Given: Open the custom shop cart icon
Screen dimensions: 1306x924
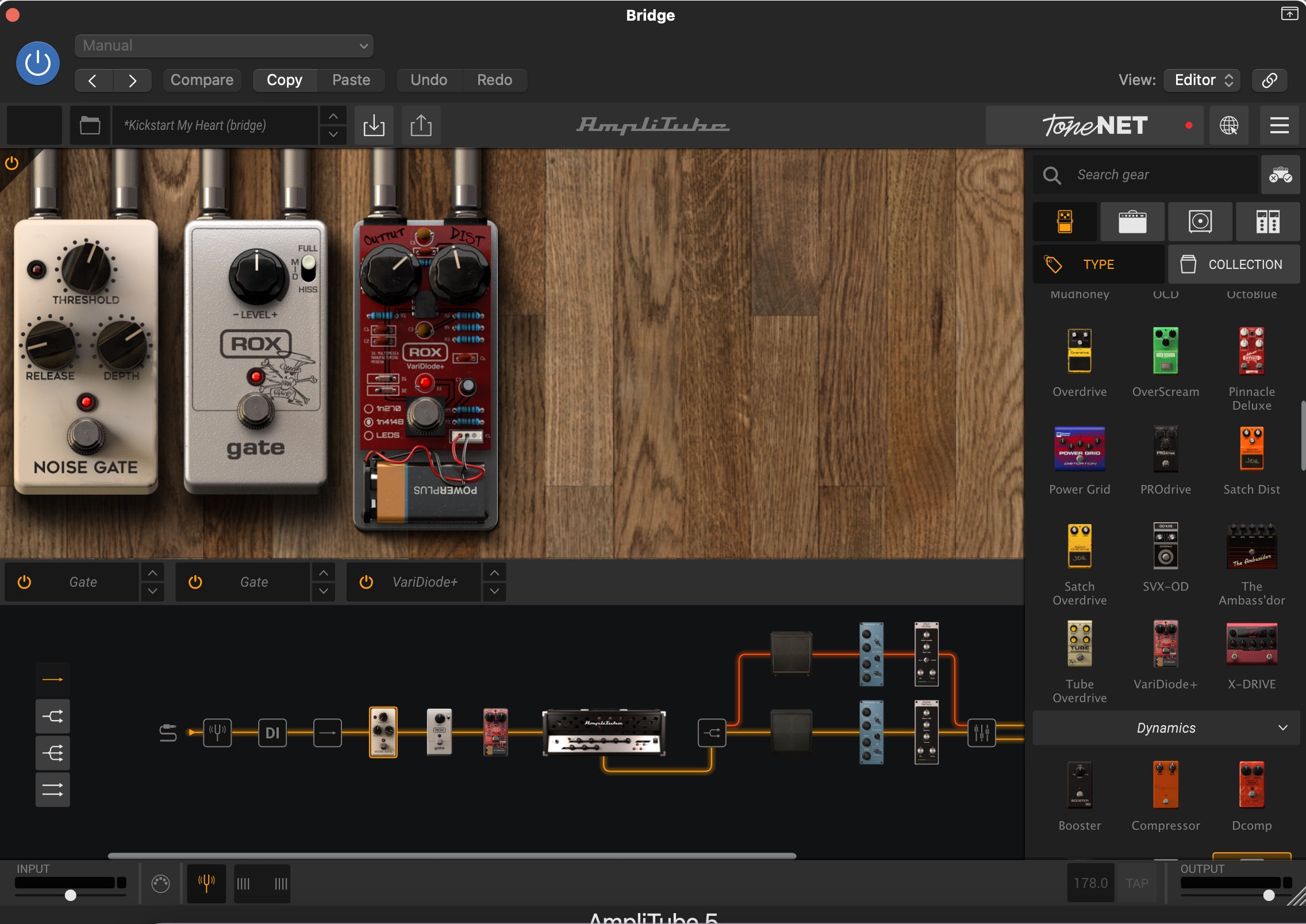Looking at the screenshot, I should (1281, 175).
